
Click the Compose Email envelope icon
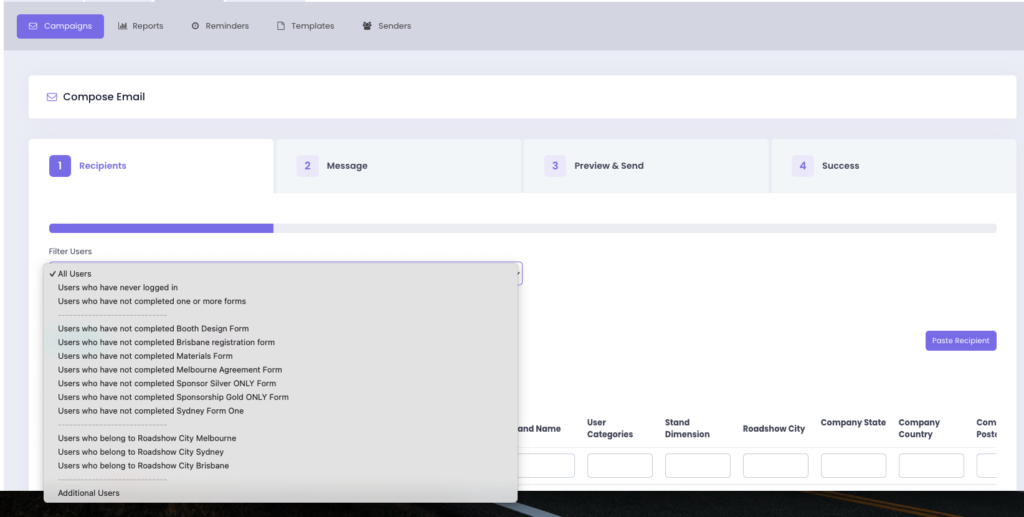point(52,97)
